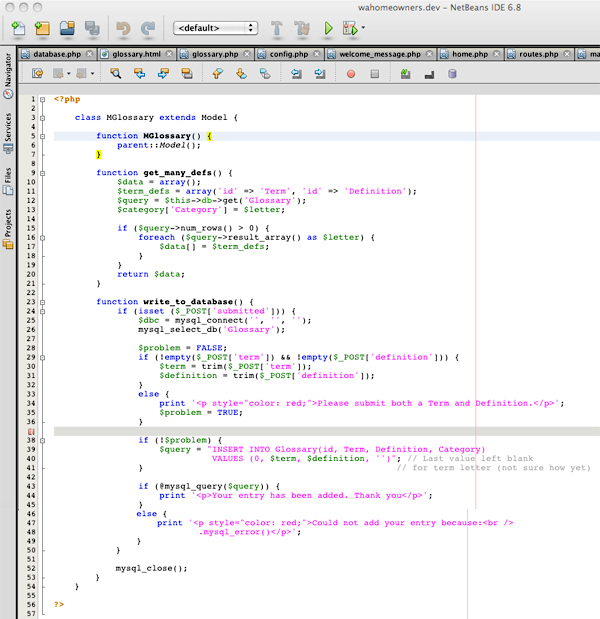
Task: Click the green Comment icon
Action: tap(405, 73)
